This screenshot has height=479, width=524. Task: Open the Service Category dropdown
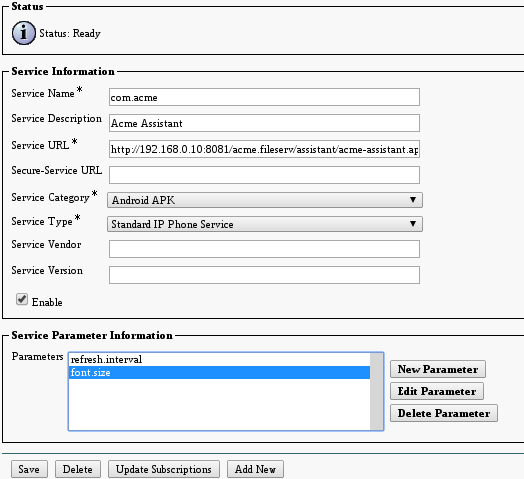265,200
